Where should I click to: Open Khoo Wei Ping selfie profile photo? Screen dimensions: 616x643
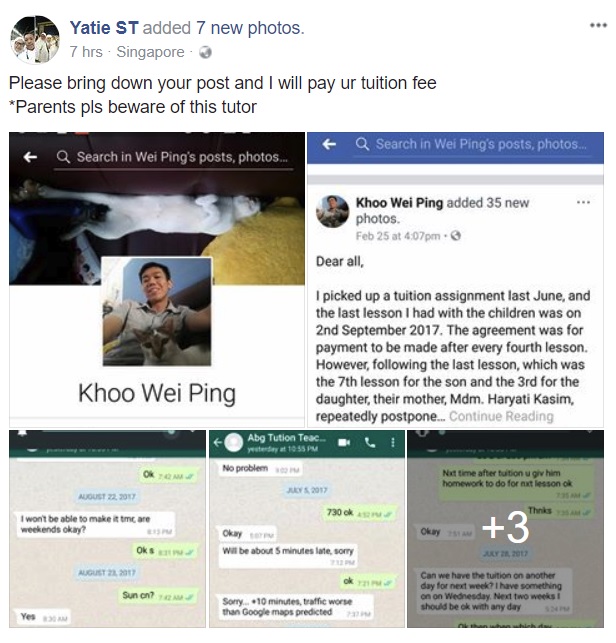[157, 311]
